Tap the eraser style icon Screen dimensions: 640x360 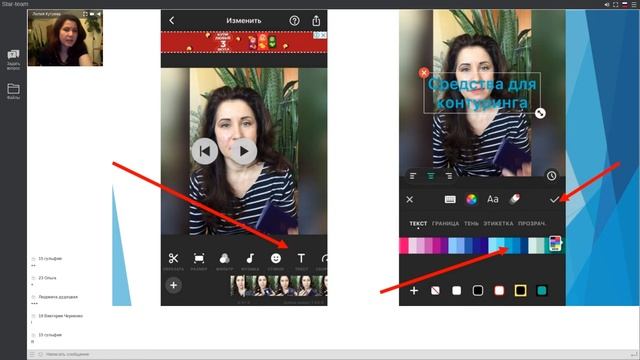click(515, 199)
